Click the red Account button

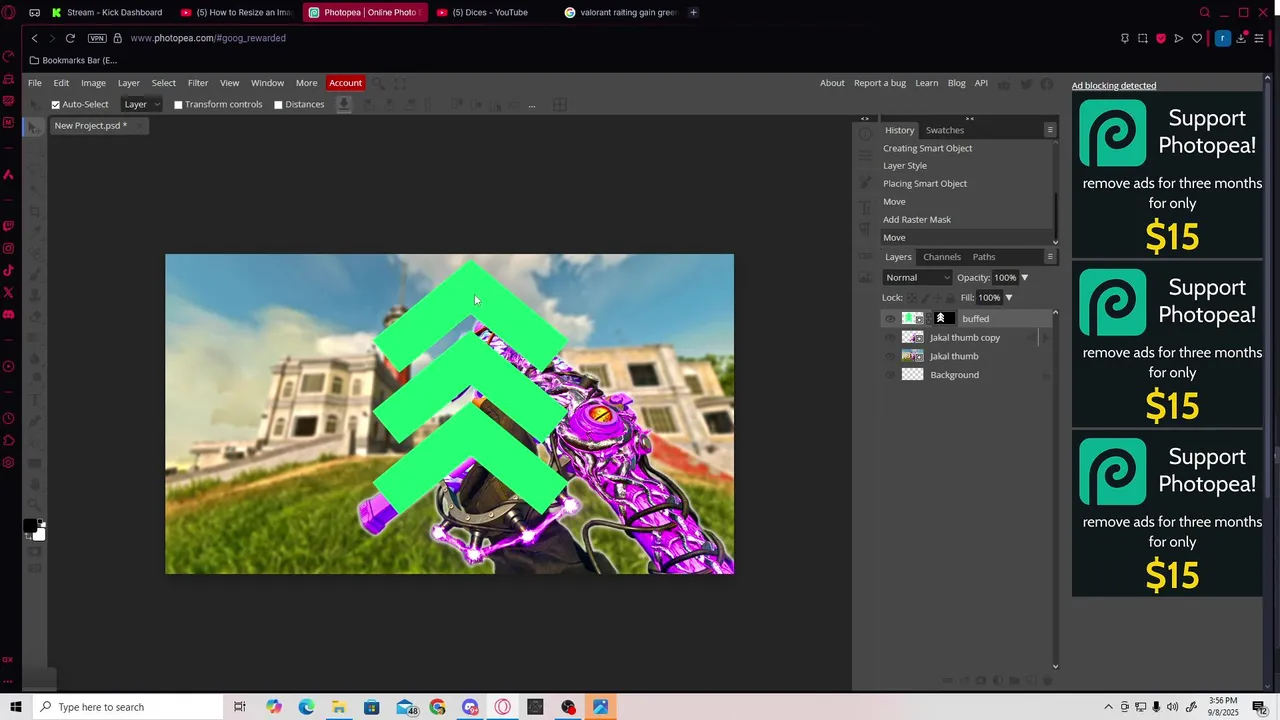(345, 83)
